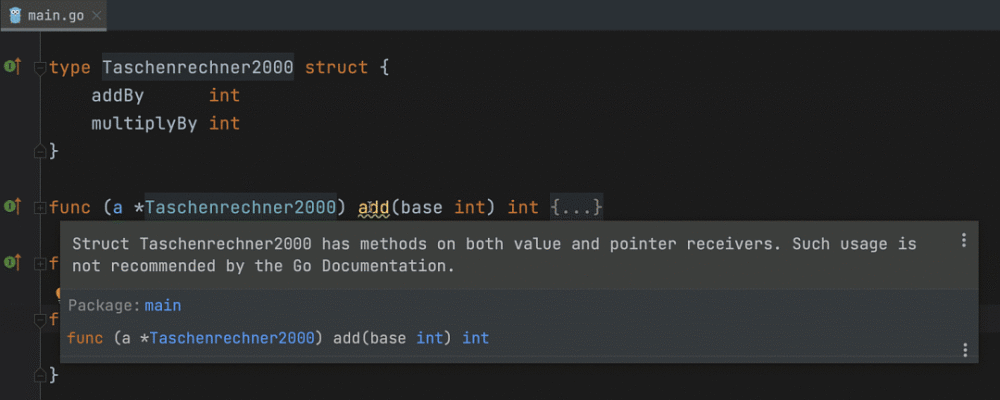This screenshot has height=400, width=1000.
Task: Open the three-dot menu of the documentation popup
Action: pos(964,349)
